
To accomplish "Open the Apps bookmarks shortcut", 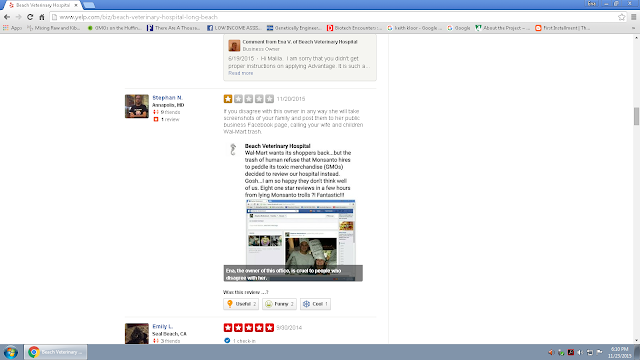I will point(12,28).
